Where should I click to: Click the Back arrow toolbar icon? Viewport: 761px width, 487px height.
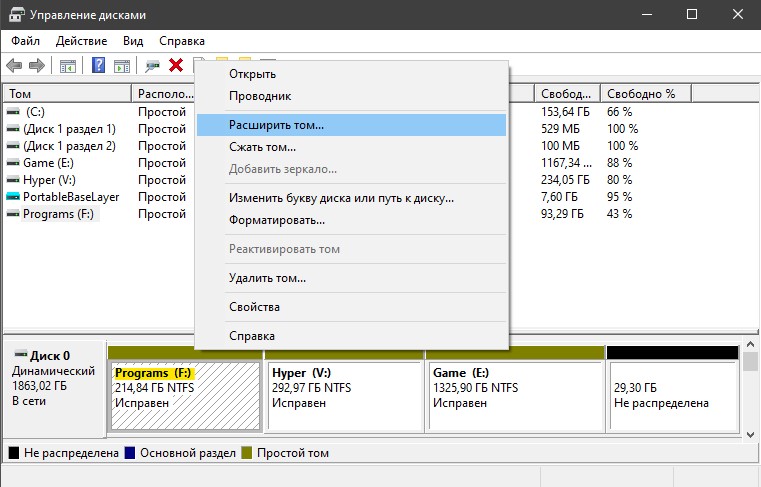tap(14, 65)
